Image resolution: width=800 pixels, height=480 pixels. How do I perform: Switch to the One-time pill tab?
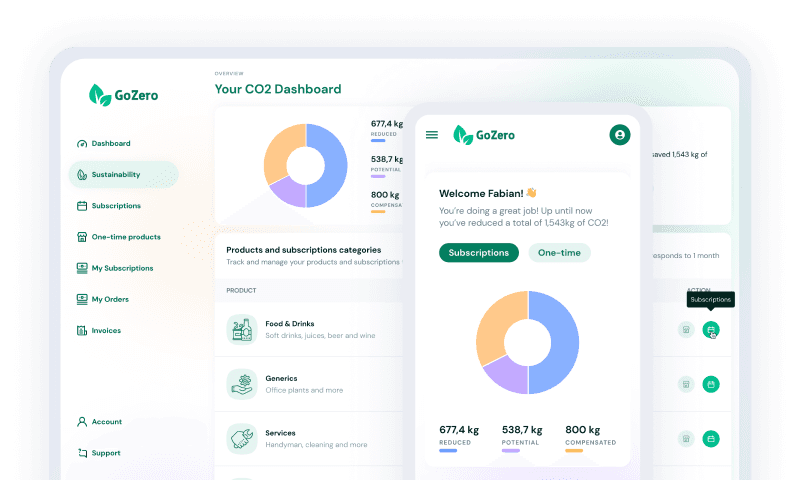559,252
